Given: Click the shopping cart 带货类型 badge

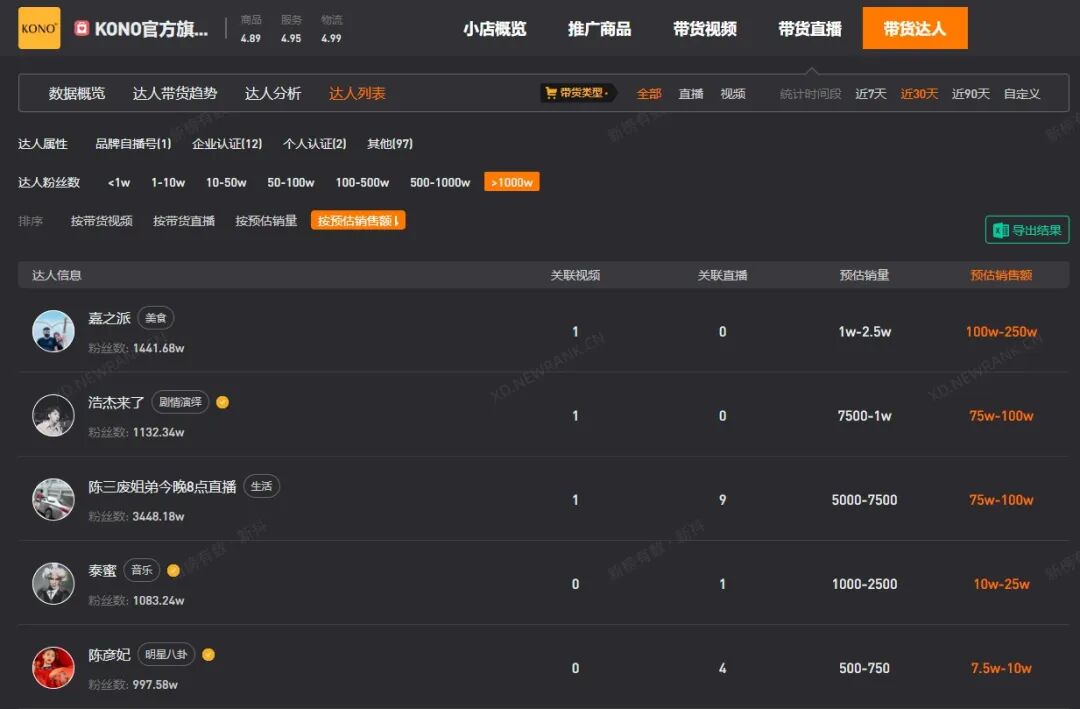Looking at the screenshot, I should click(577, 92).
